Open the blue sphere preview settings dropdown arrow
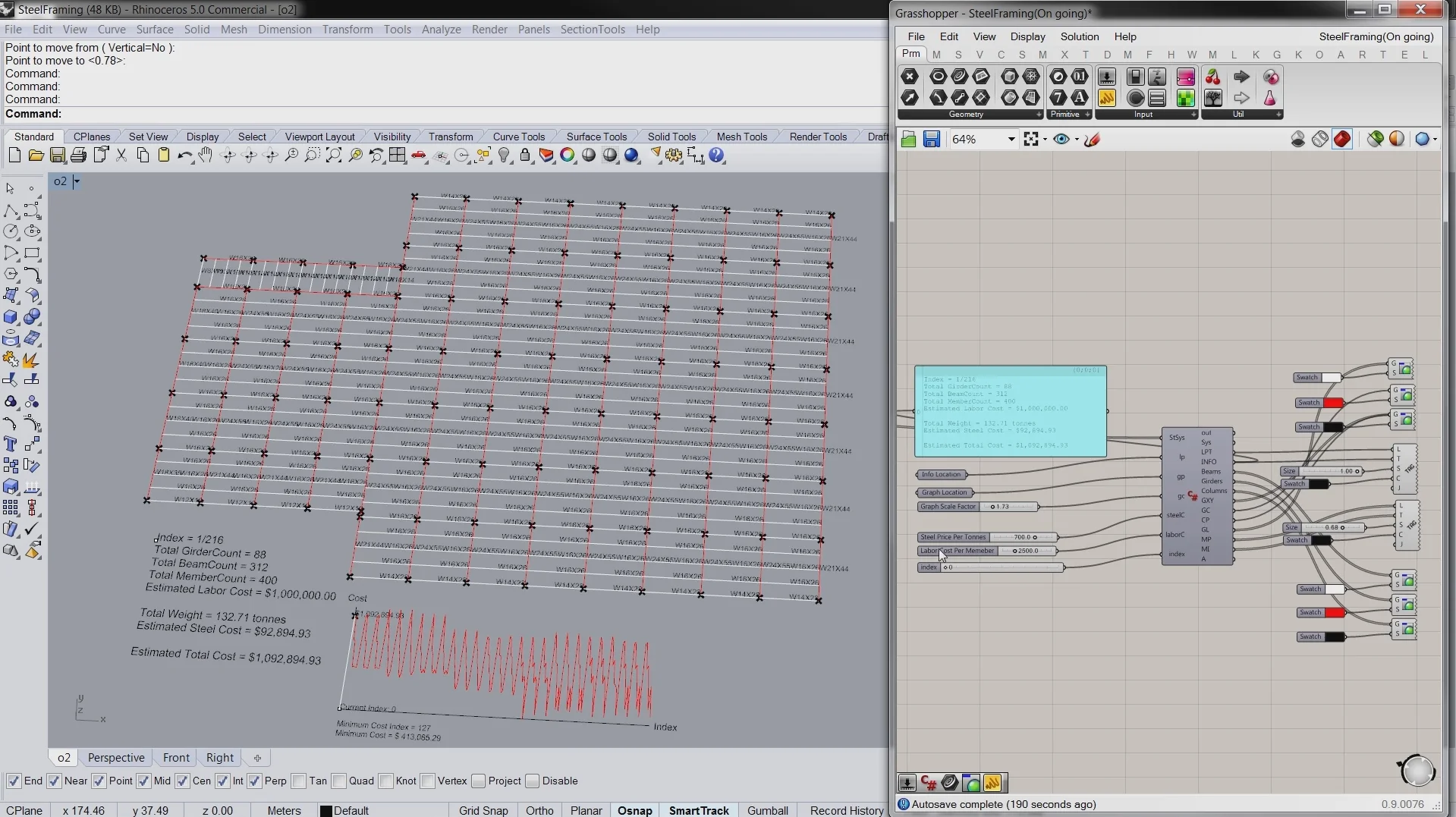Screen dimensions: 1456x817 [x=1435, y=139]
